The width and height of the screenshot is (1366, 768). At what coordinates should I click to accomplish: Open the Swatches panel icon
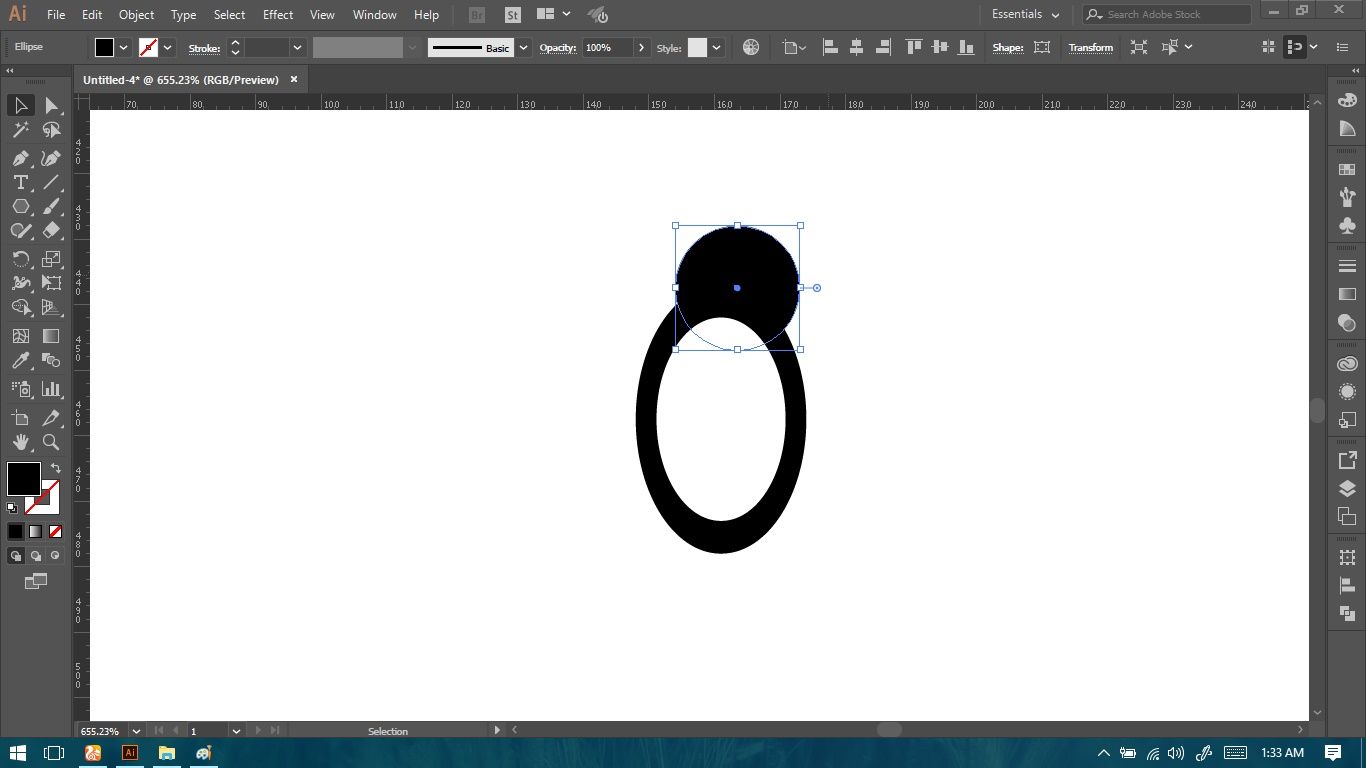pyautogui.click(x=1347, y=170)
